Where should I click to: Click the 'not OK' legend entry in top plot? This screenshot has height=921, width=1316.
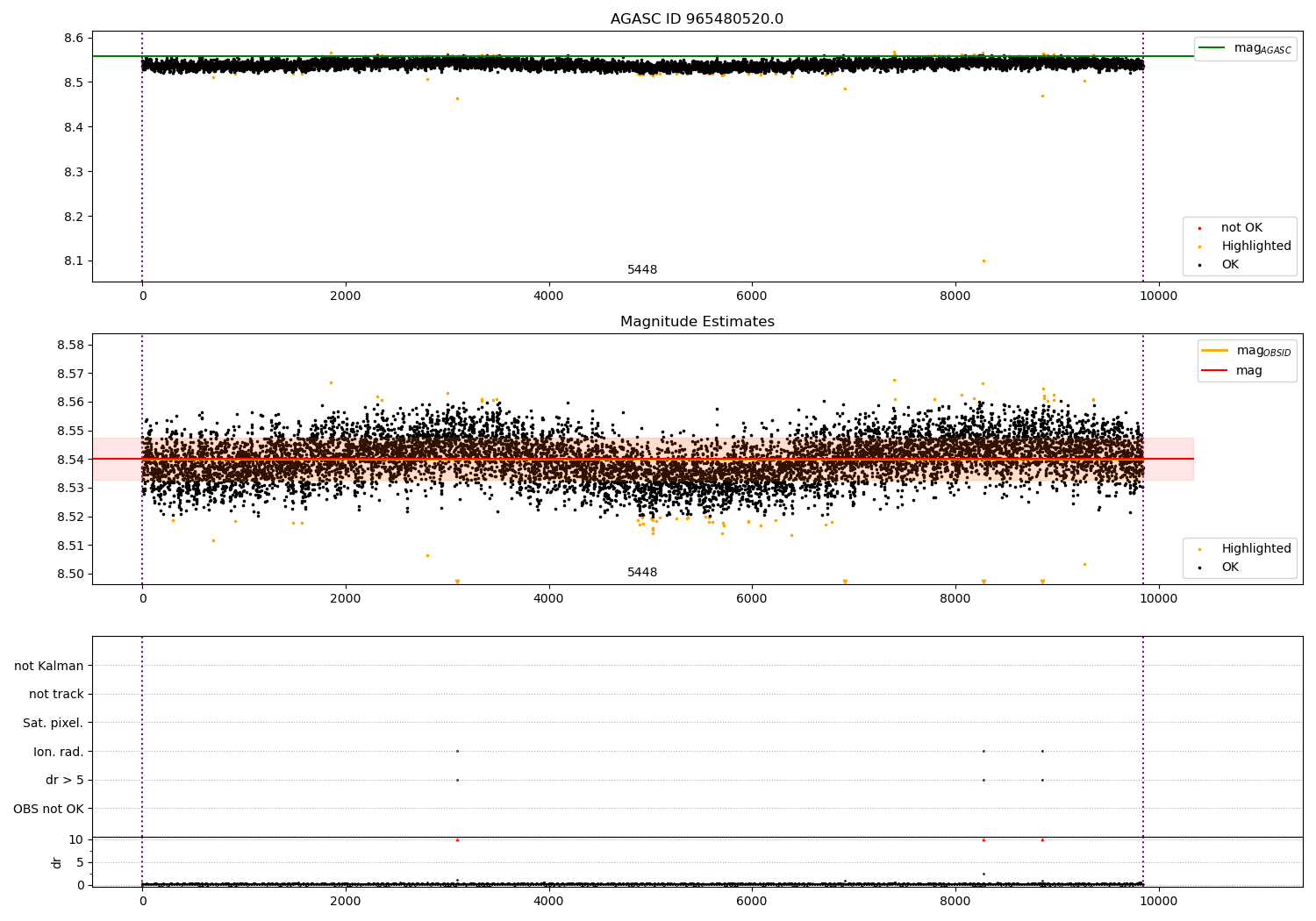point(1241,228)
